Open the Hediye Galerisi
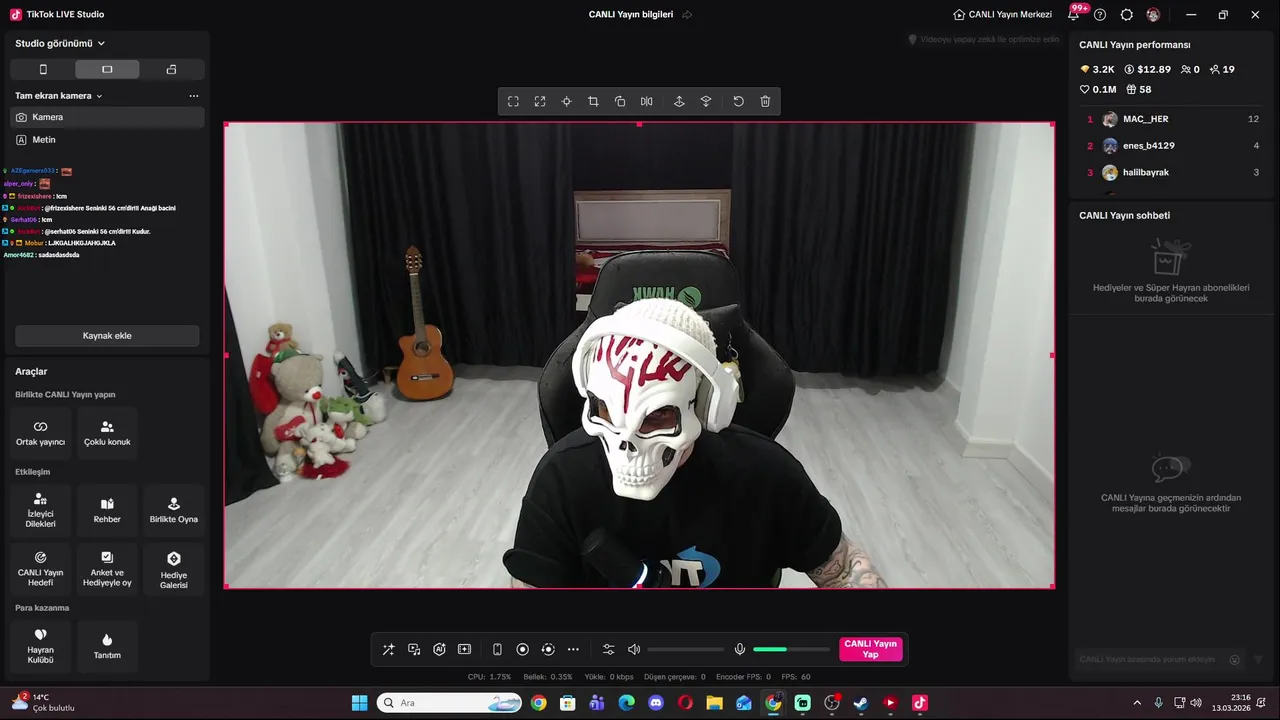 coord(174,569)
